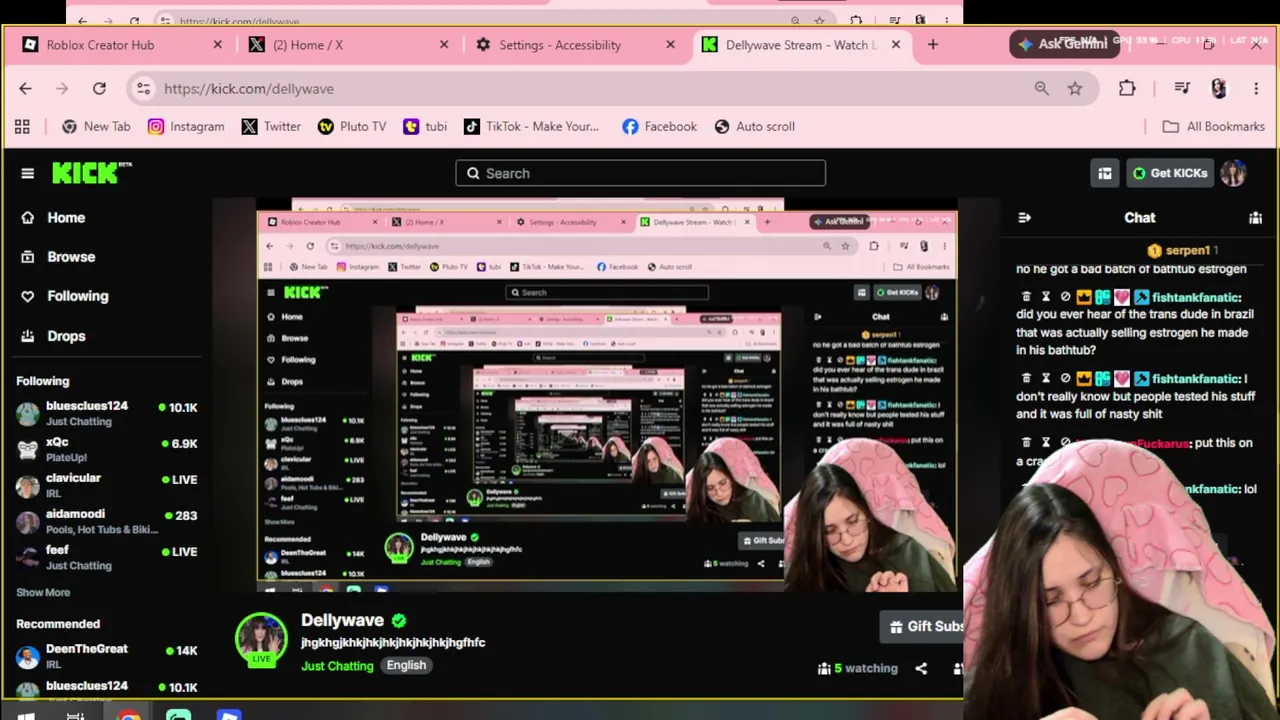This screenshot has height=720, width=1280.
Task: Click the English language tag
Action: pyautogui.click(x=406, y=665)
